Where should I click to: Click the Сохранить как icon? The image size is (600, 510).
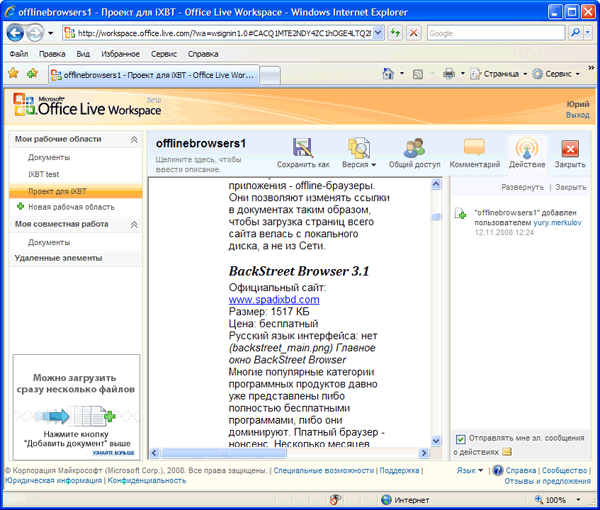[303, 153]
